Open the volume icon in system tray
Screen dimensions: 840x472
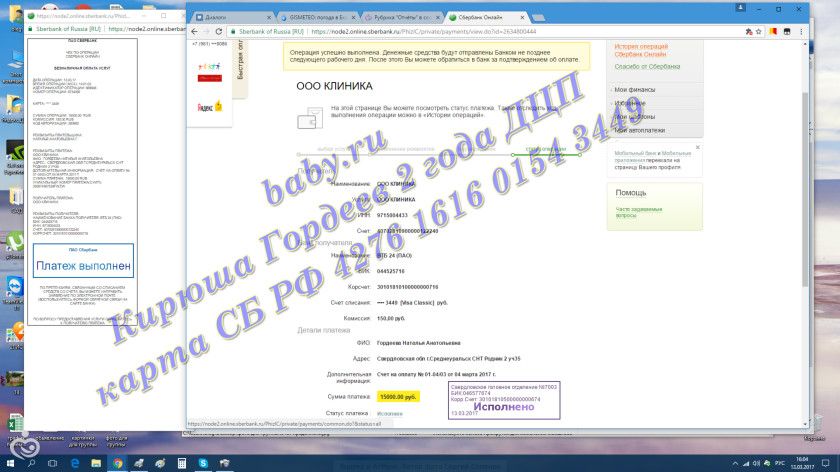tap(756, 463)
